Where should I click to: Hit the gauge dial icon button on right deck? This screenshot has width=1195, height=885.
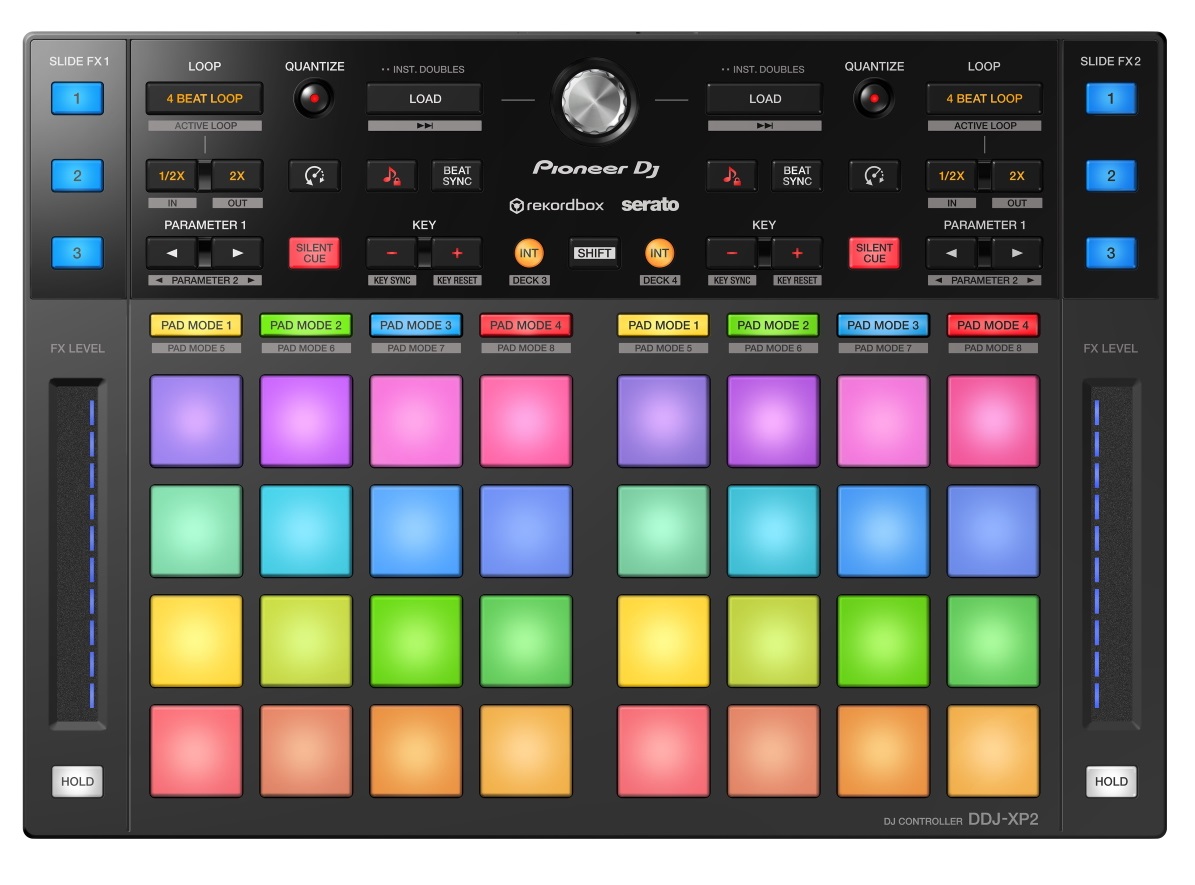click(874, 176)
